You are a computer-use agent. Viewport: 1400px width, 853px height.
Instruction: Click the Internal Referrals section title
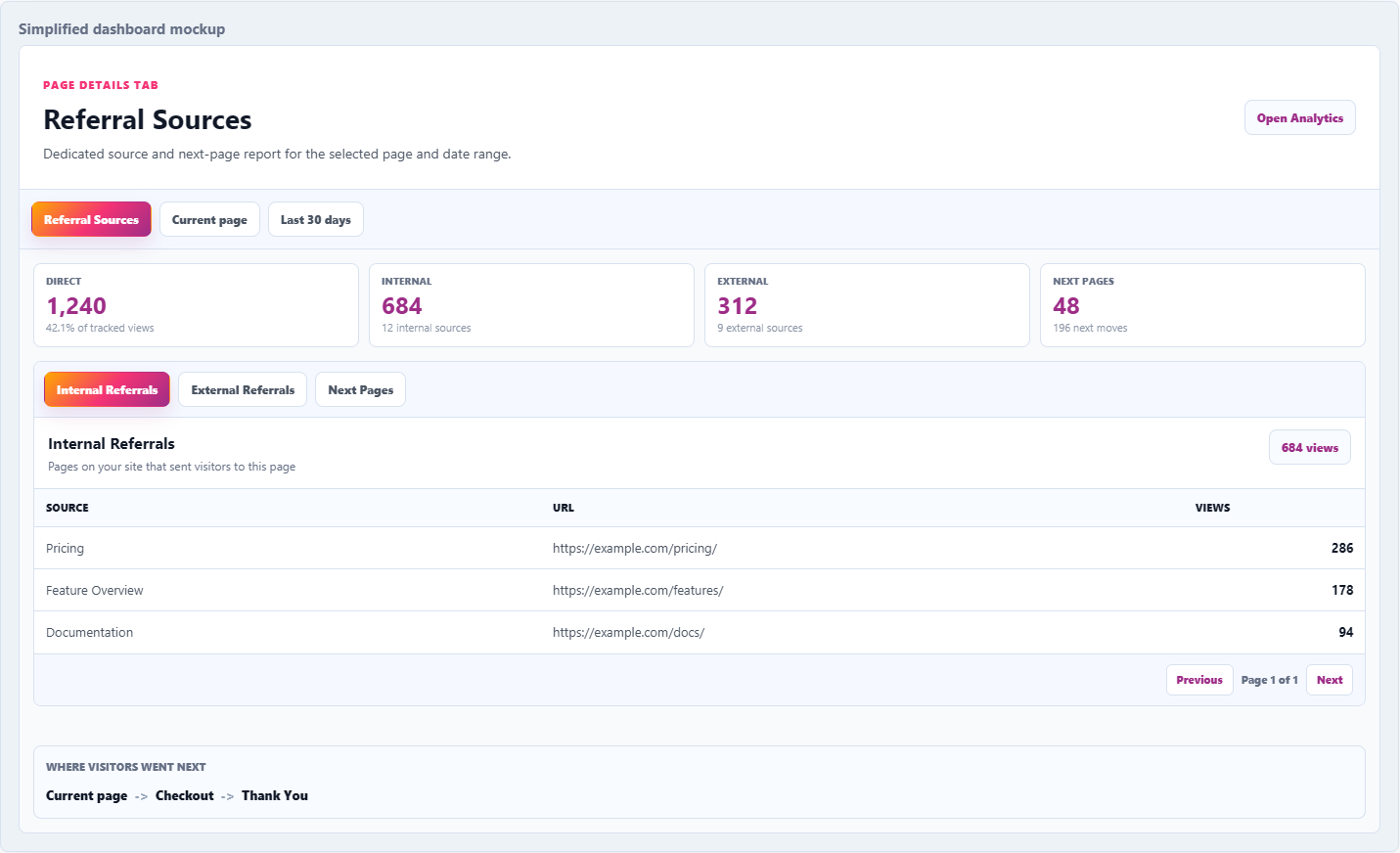point(112,443)
